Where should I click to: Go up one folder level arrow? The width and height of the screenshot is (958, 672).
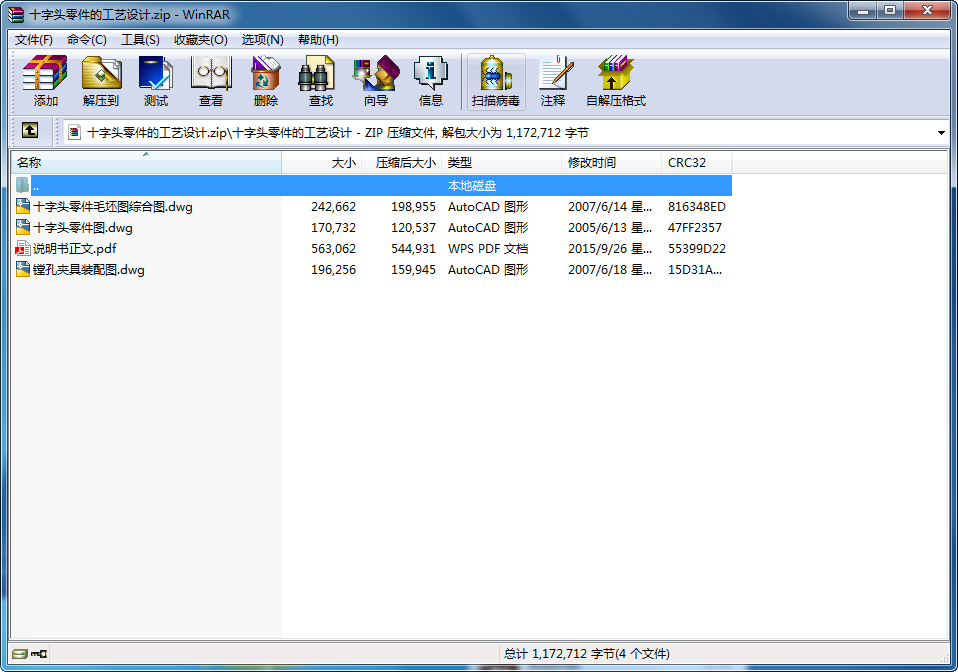coord(29,130)
